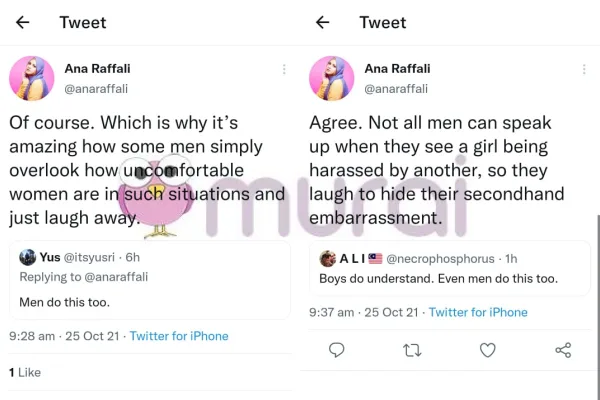
Task: View who liked via "1 Like"
Action: (25, 372)
